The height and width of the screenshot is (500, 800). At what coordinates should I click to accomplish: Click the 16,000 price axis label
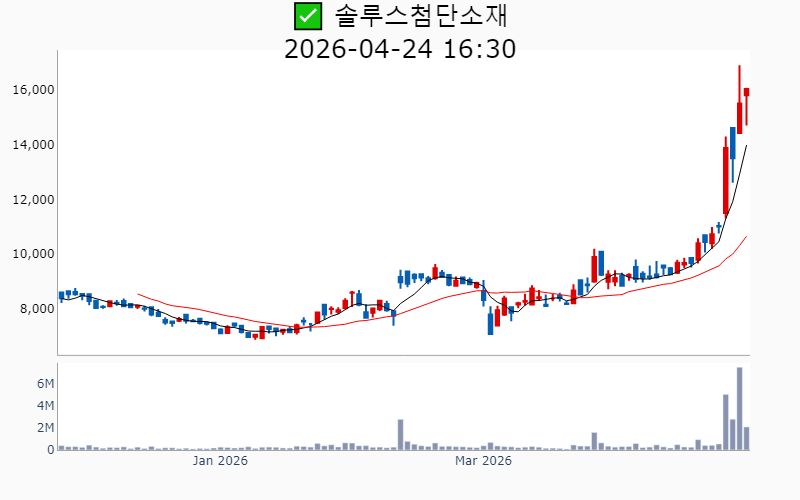pos(33,90)
